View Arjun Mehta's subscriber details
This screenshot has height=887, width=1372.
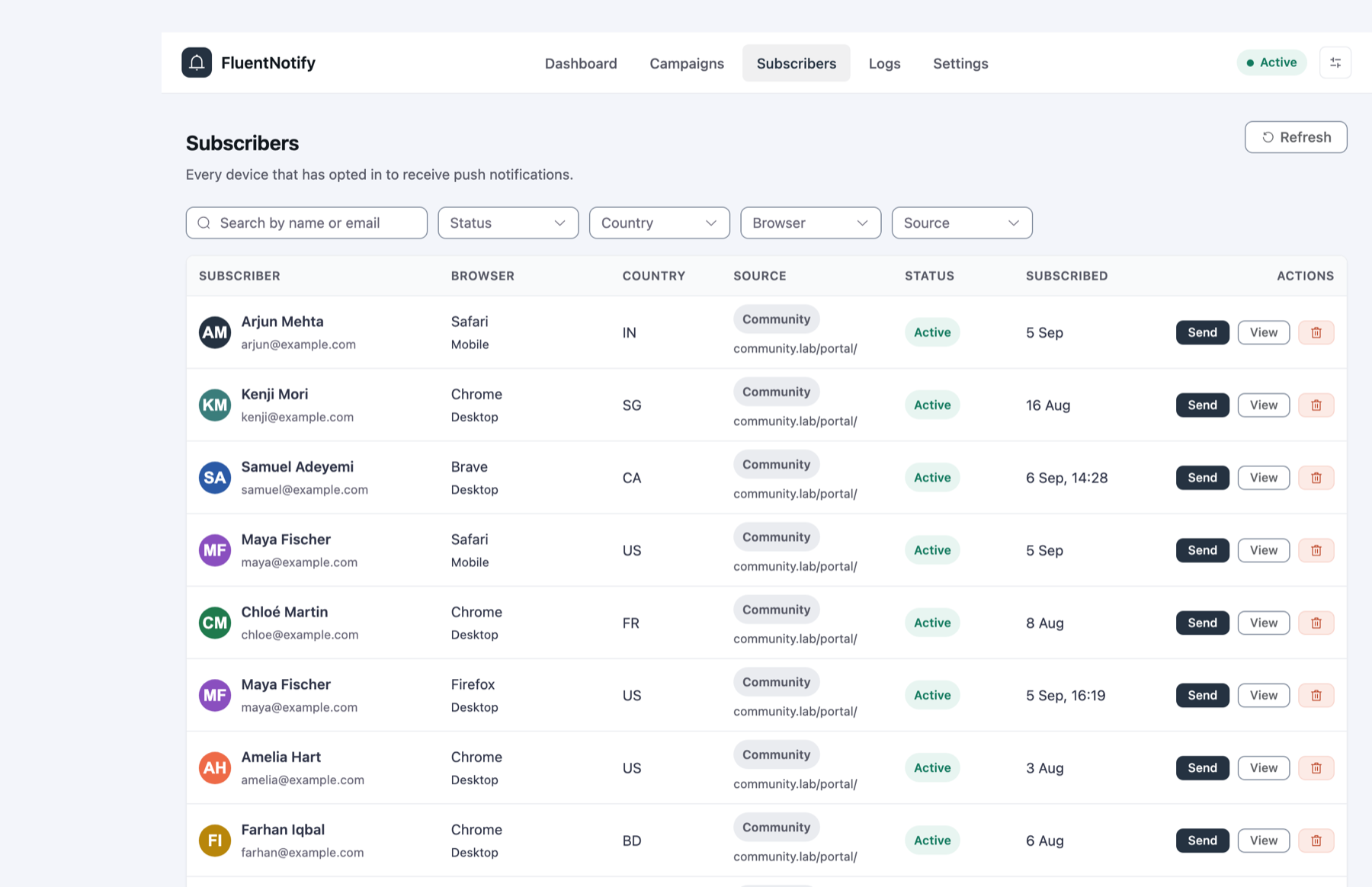(x=1263, y=332)
